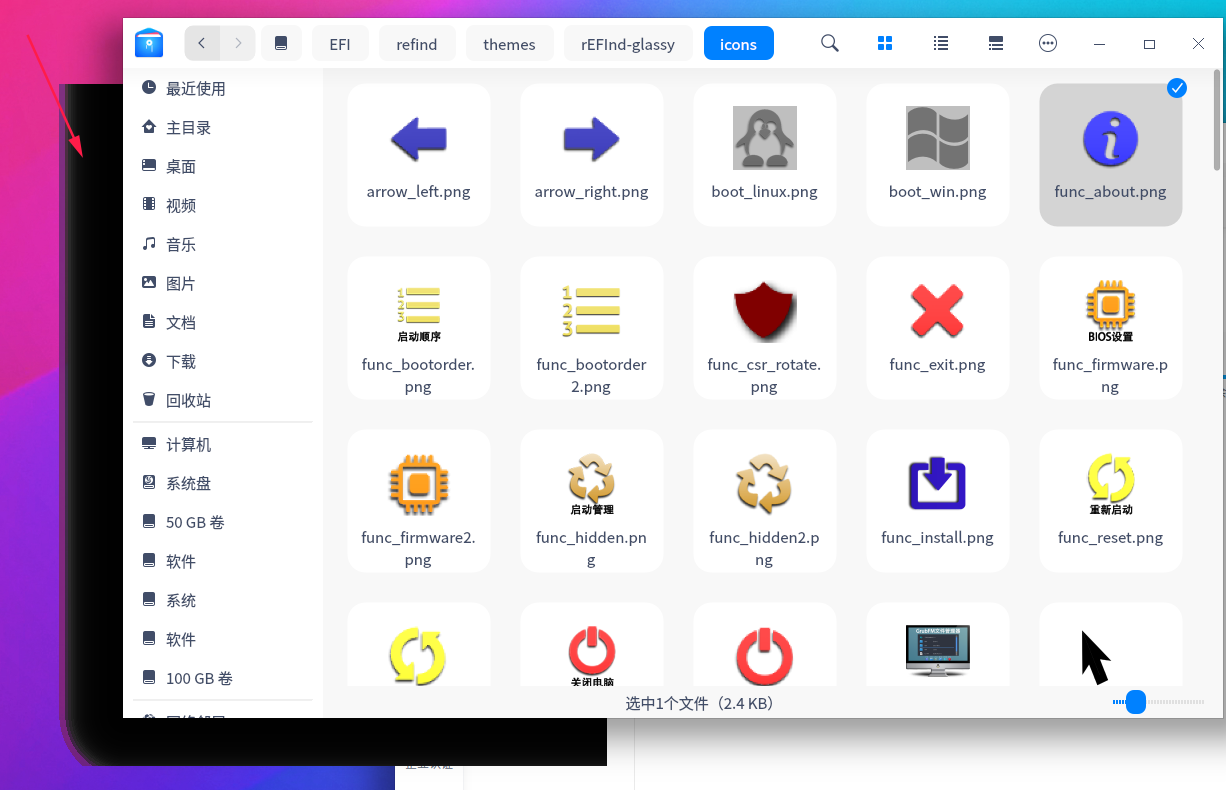Select func_bootorder2.png file
1226x790 pixels.
point(591,328)
